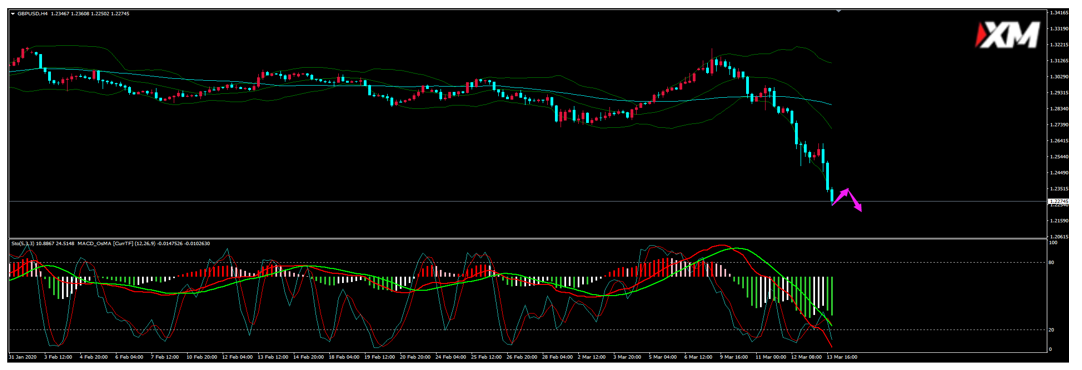The image size is (1082, 370).
Task: Click the 1.25440 price scale label
Action: pyautogui.click(x=1059, y=157)
